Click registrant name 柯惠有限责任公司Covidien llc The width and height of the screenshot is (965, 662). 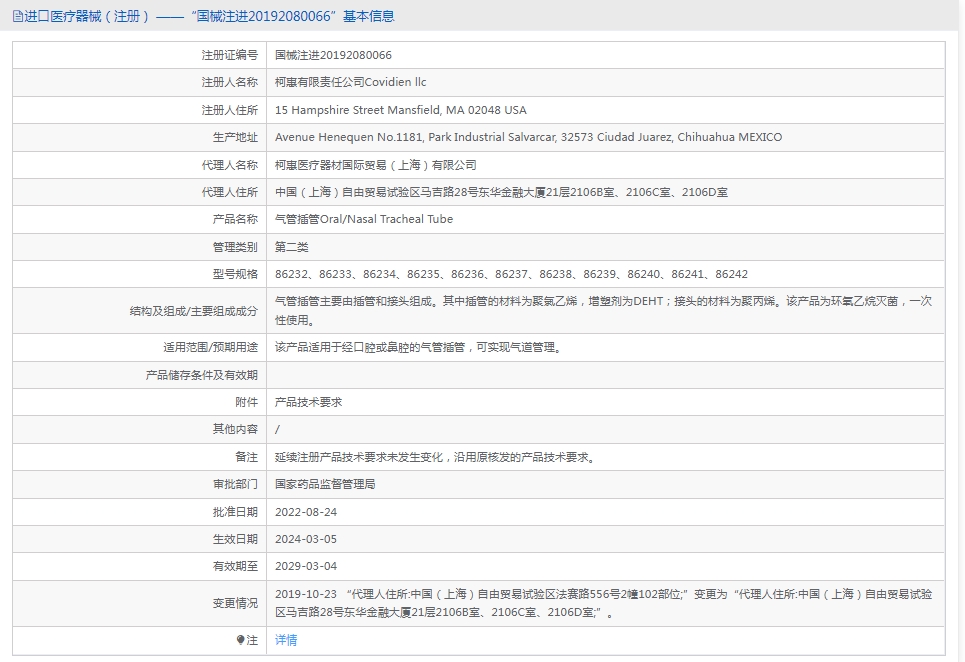coord(350,82)
